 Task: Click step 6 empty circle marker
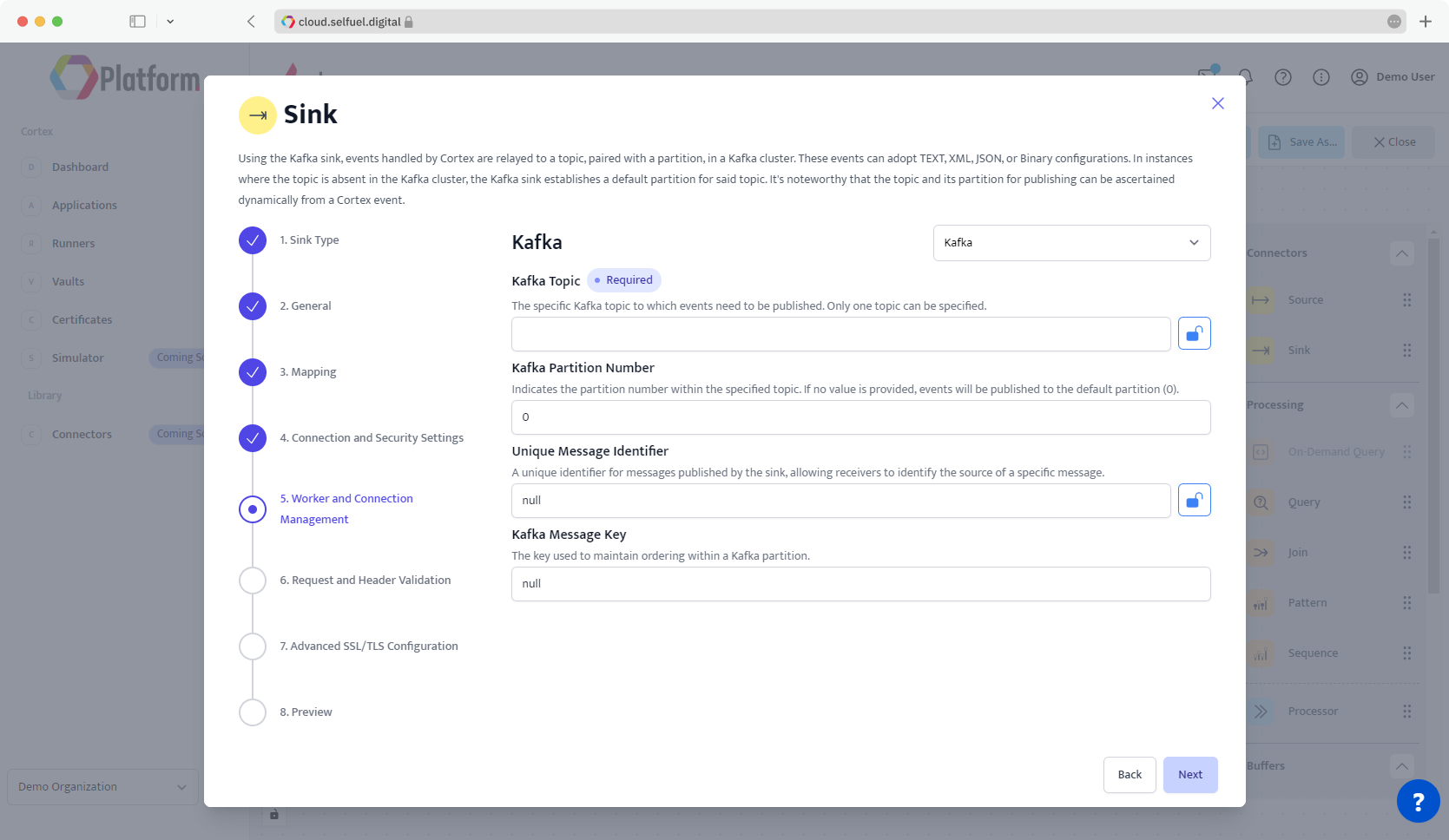click(253, 581)
